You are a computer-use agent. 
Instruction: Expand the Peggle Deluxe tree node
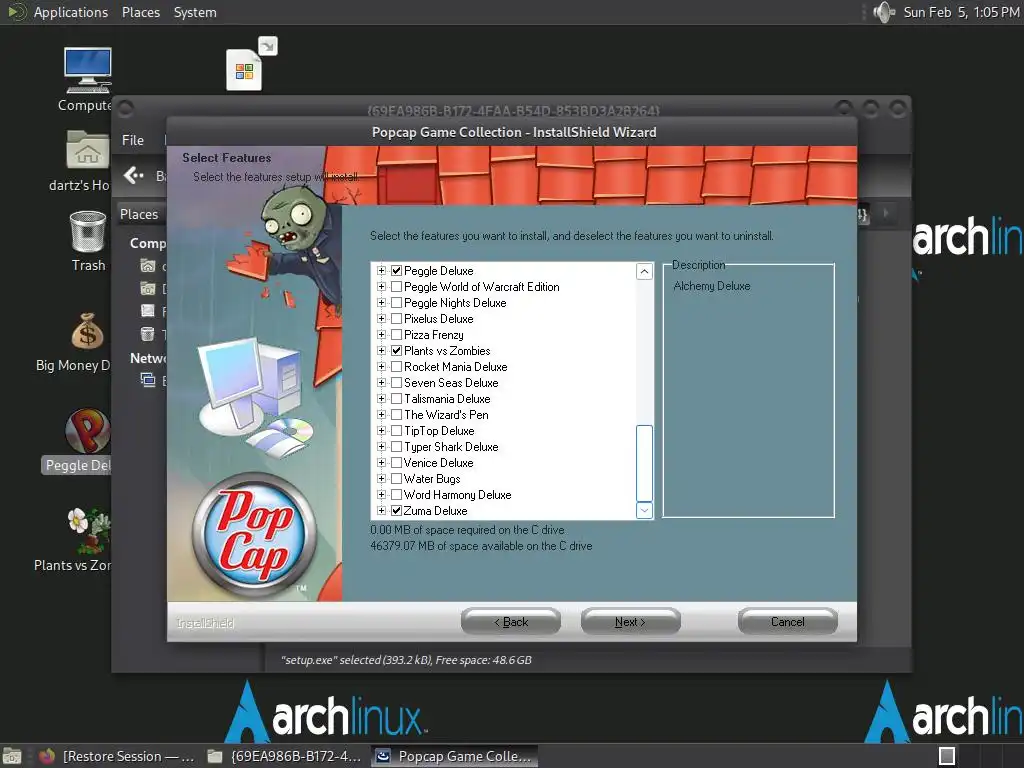[x=381, y=270]
